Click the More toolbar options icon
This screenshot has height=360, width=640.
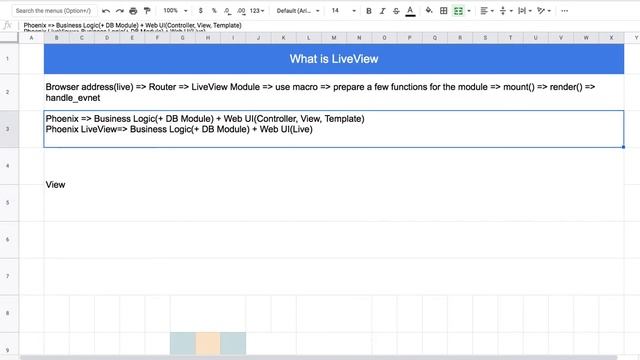564,11
